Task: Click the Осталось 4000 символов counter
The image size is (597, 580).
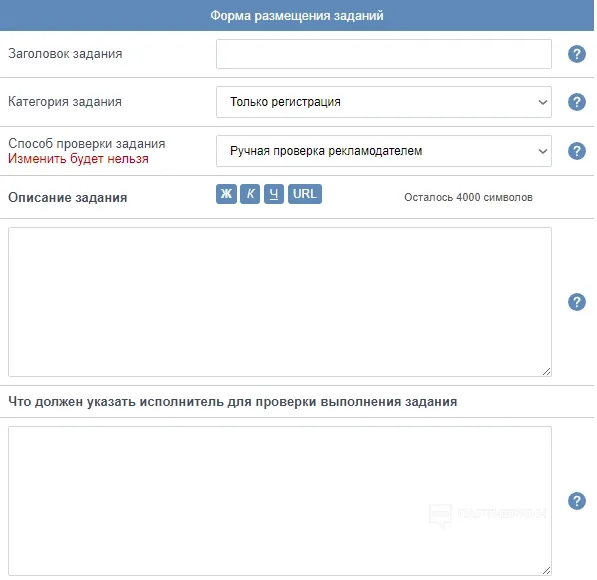Action: (x=468, y=197)
